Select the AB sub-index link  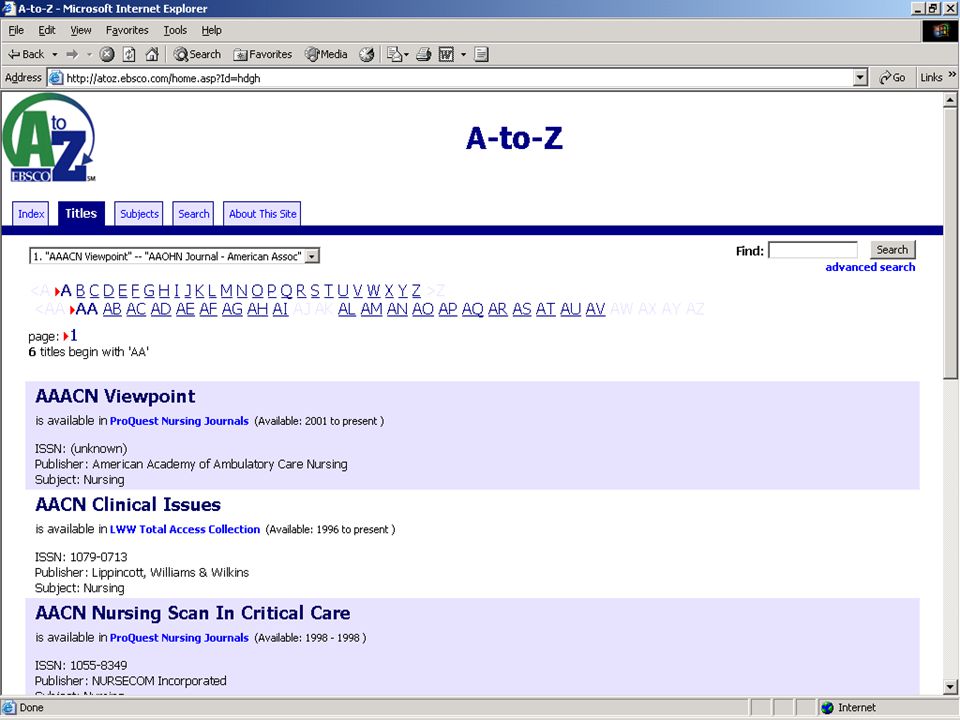[112, 309]
